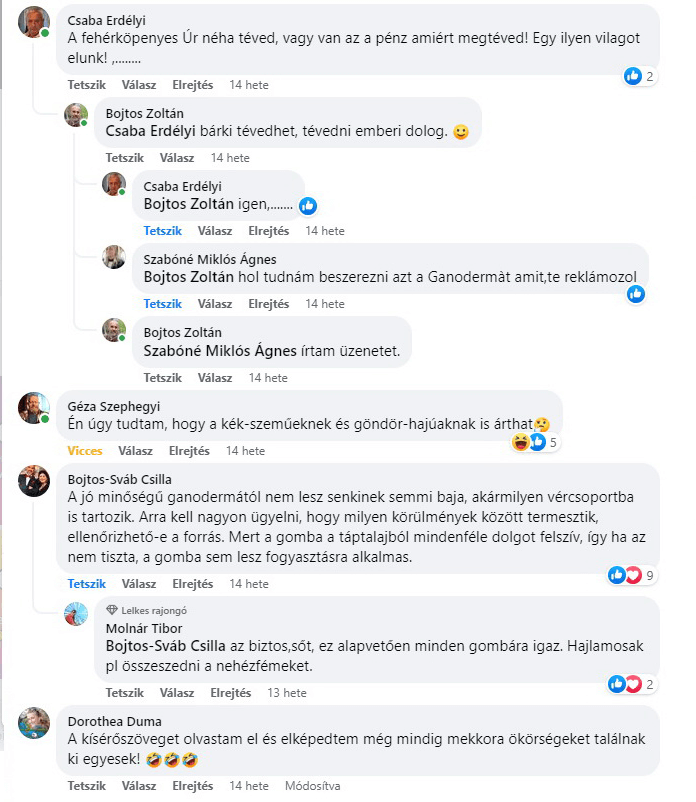Click Dorothea Duma's avatar

(x=35, y=722)
